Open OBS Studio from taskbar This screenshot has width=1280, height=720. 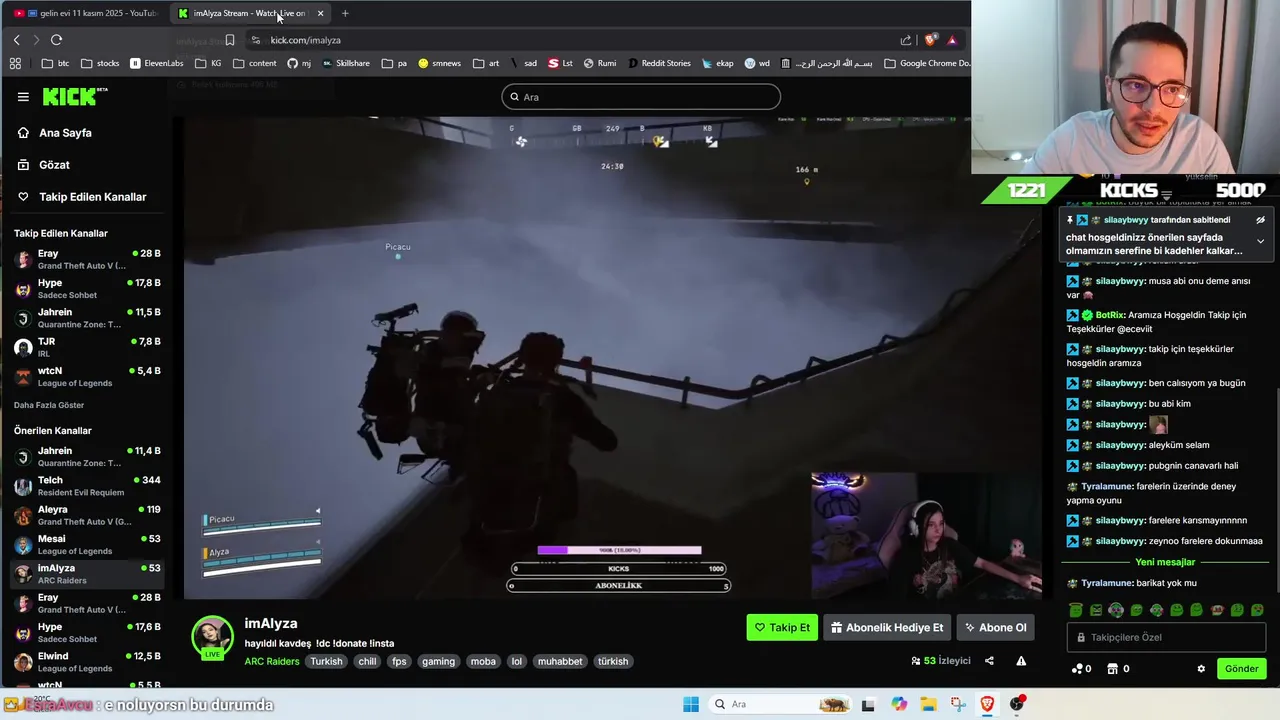[x=1017, y=704]
